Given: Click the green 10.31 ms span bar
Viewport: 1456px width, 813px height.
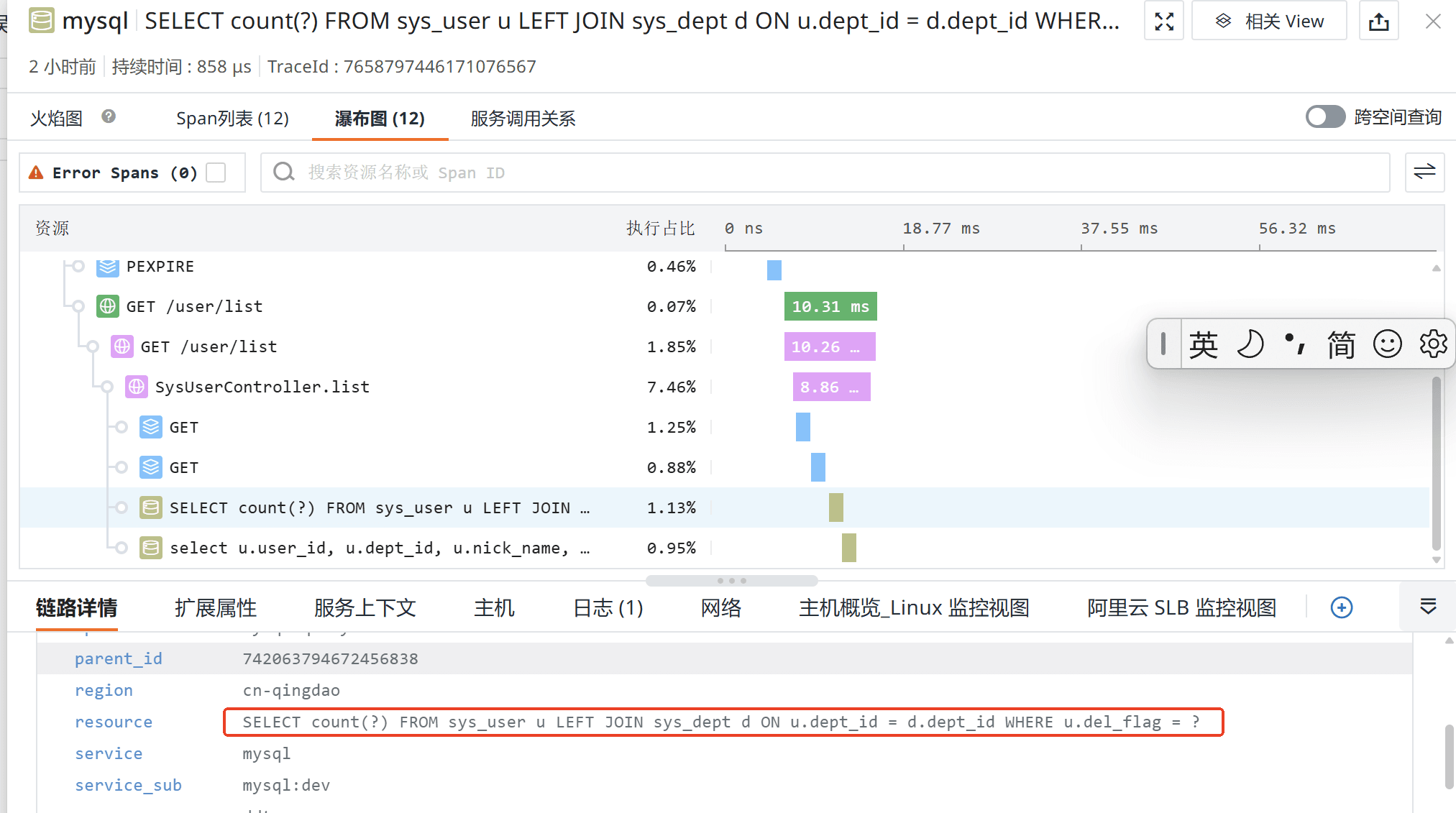Looking at the screenshot, I should pyautogui.click(x=830, y=307).
